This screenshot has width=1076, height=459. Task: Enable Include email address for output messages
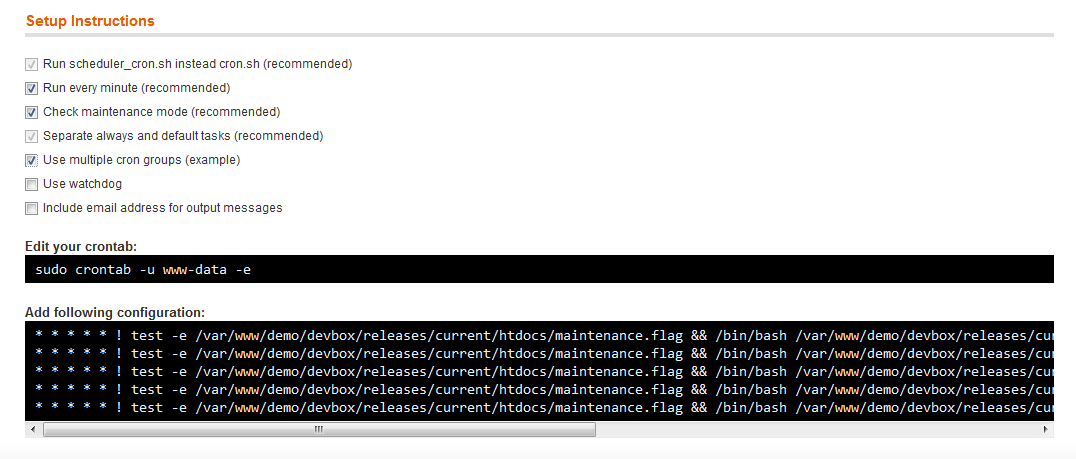[32, 208]
